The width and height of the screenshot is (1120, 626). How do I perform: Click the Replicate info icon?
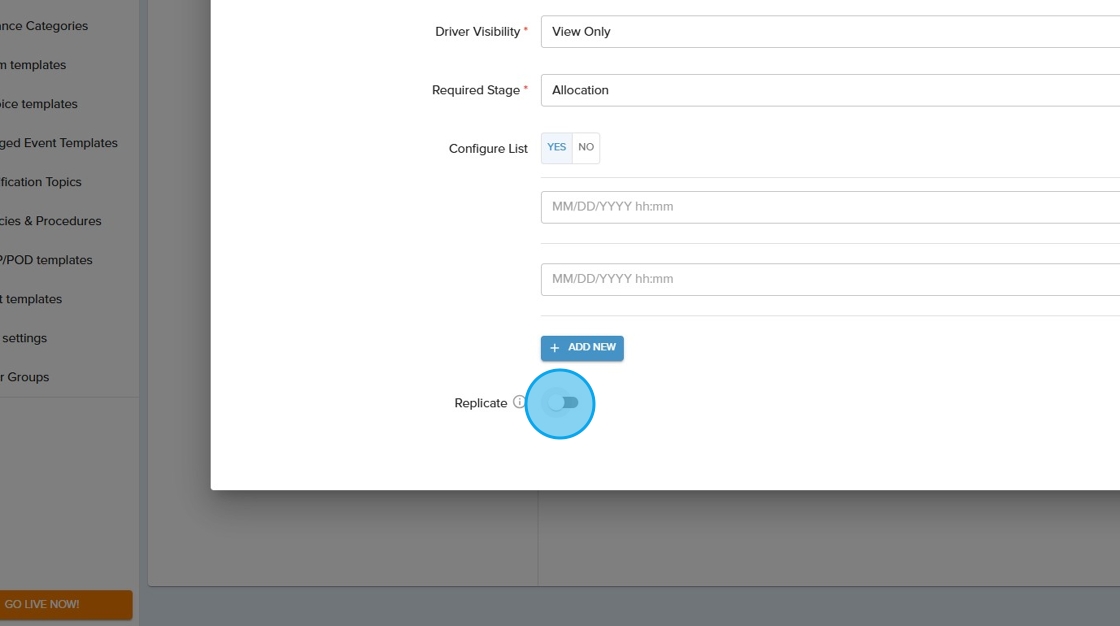click(x=519, y=402)
